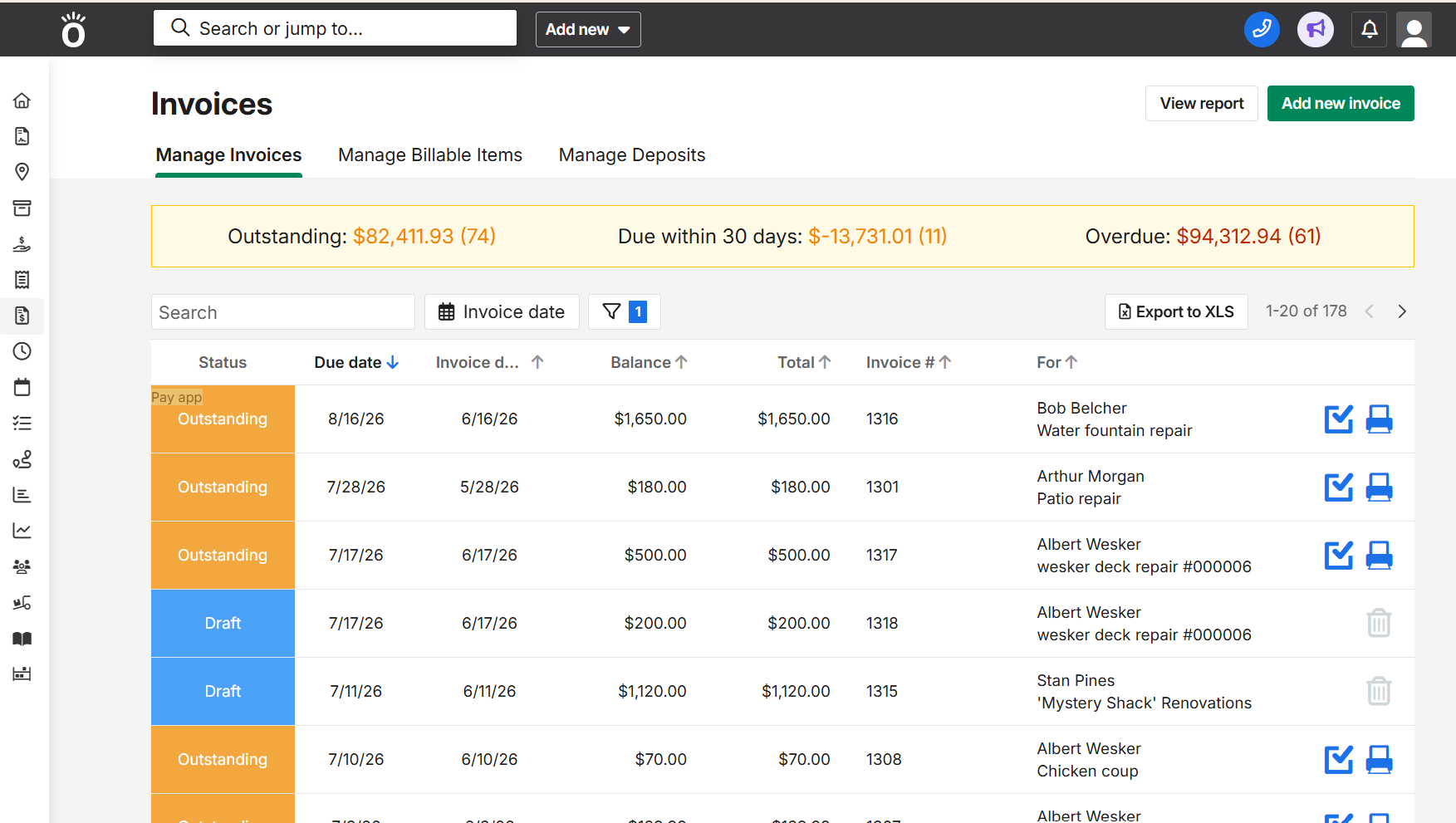
Task: Sort by Due date column
Action: pos(356,363)
